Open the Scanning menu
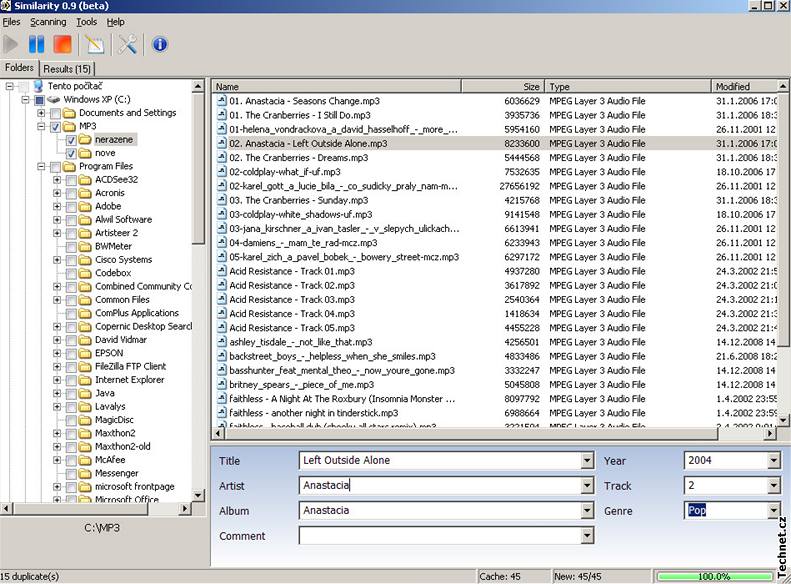 [48, 21]
